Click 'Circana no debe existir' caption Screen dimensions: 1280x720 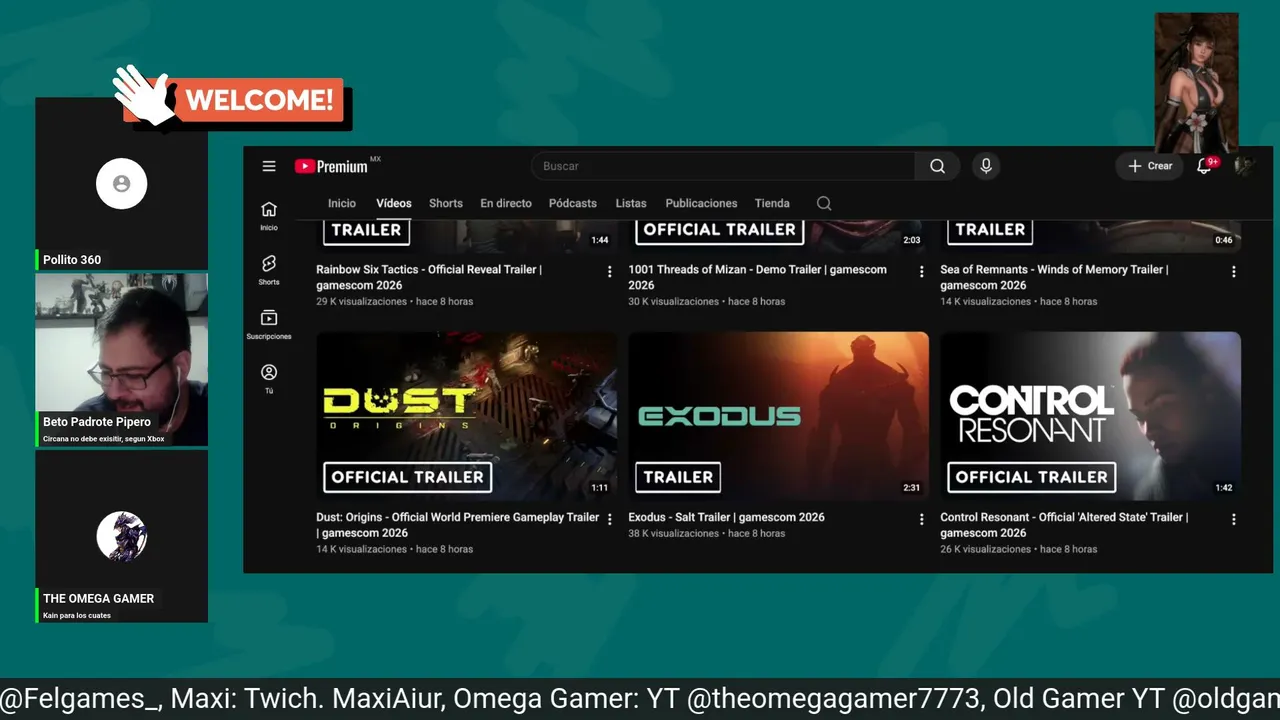[x=104, y=439]
